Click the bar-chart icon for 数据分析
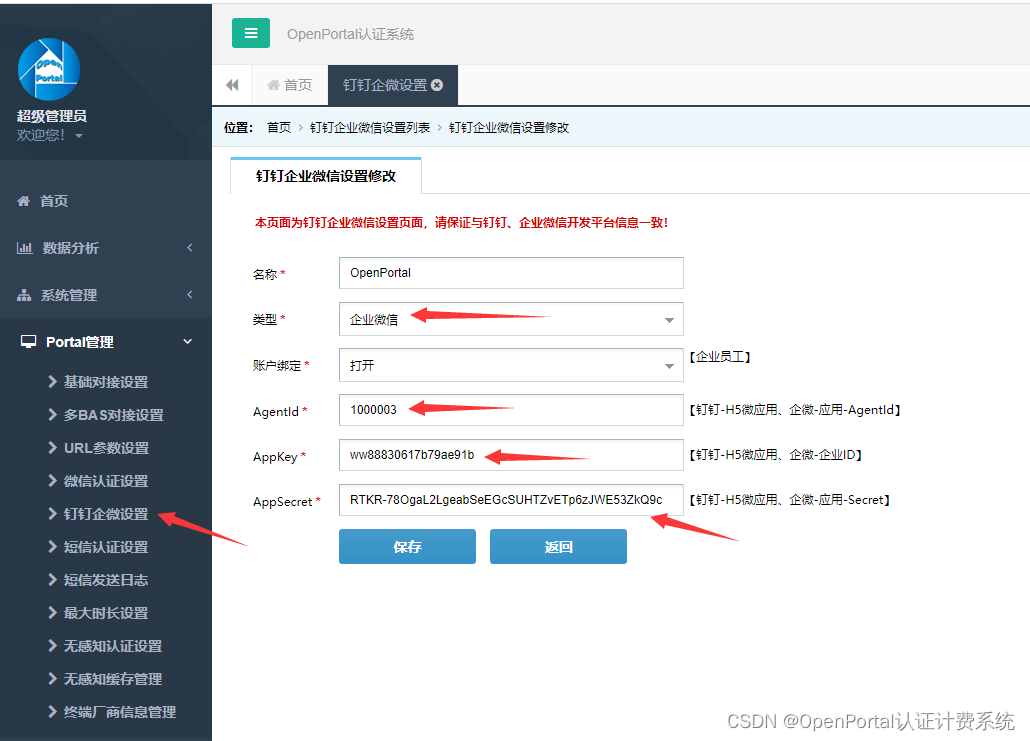Viewport: 1030px width, 741px height. (x=24, y=248)
